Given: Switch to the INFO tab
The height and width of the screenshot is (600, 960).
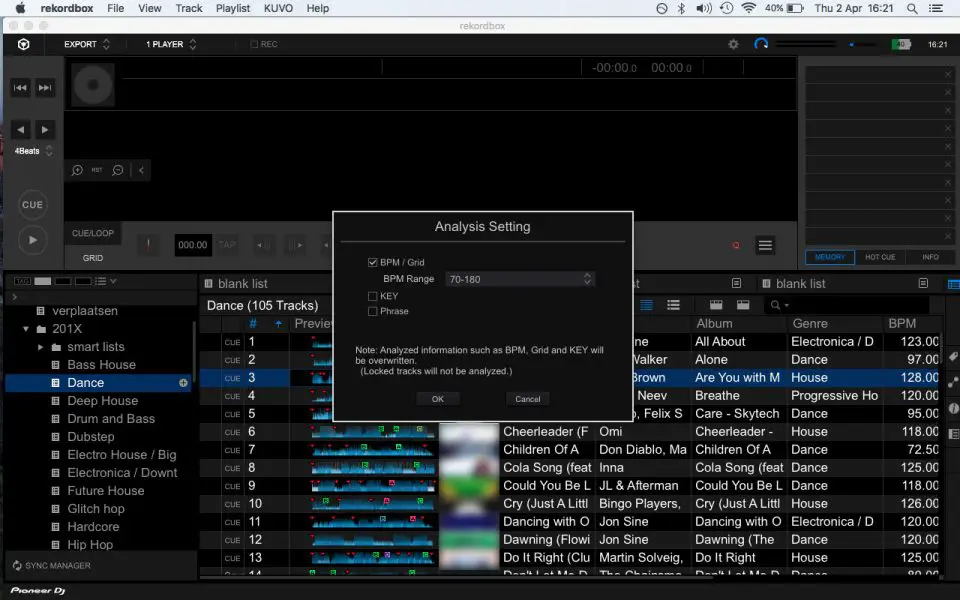Looking at the screenshot, I should 930,257.
